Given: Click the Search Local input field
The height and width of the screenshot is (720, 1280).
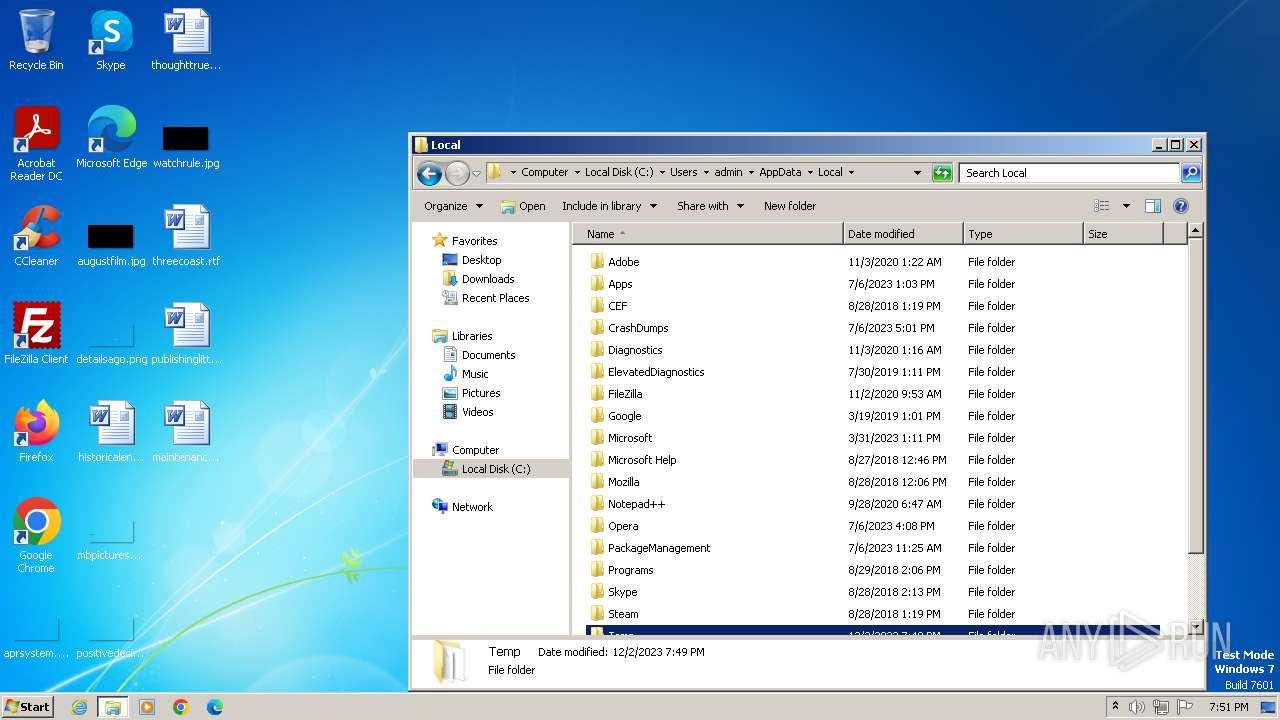Looking at the screenshot, I should pos(1069,173).
